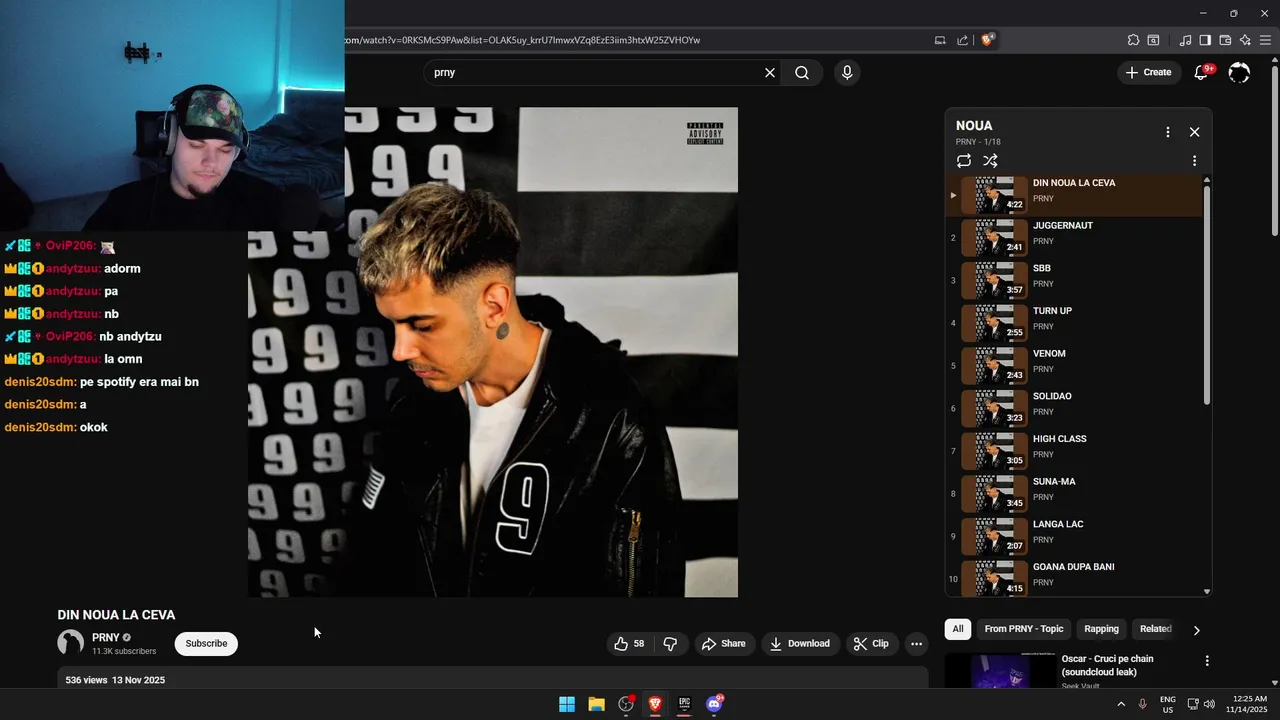Viewport: 1280px width, 720px height.
Task: Create a clip with the Clip button
Action: tap(870, 644)
